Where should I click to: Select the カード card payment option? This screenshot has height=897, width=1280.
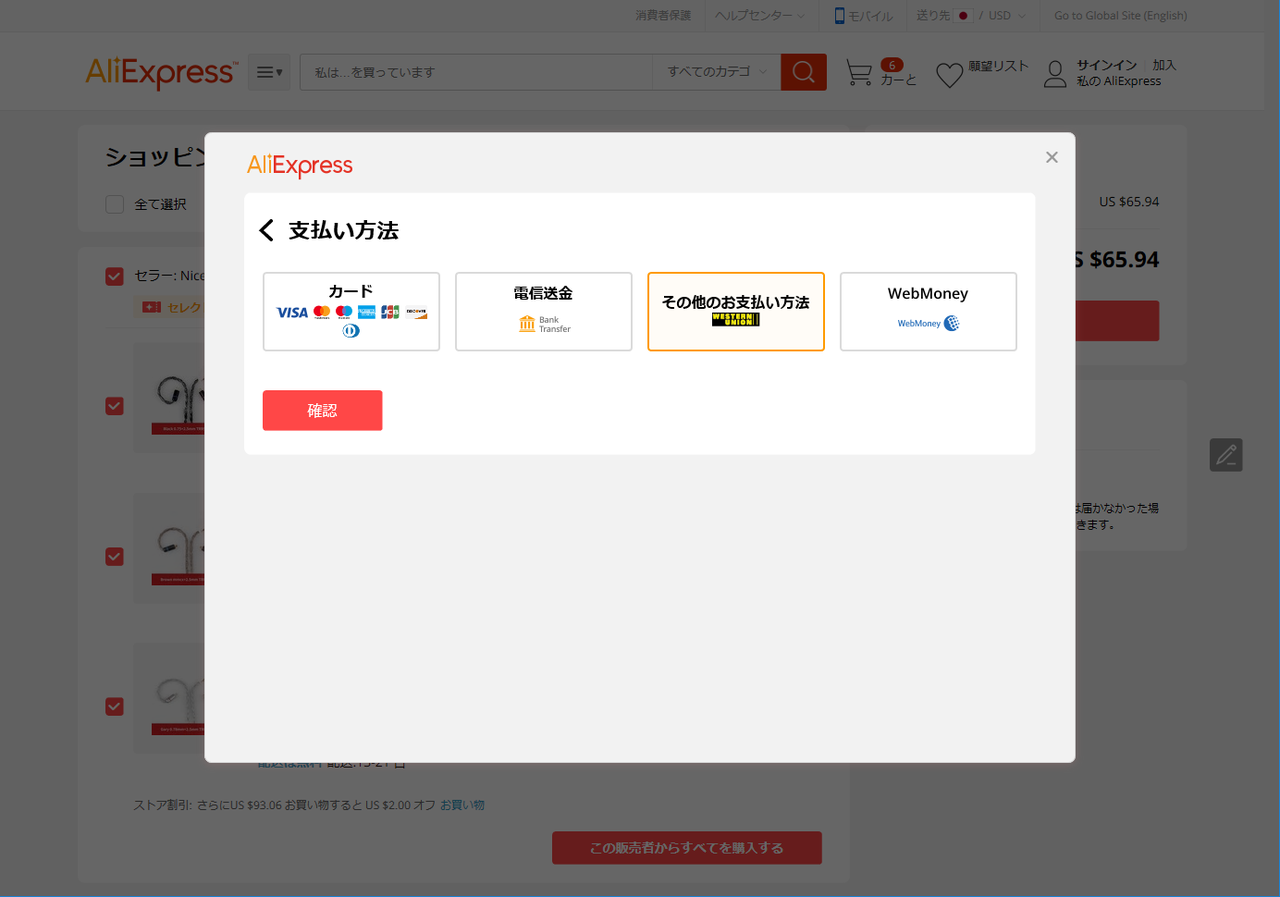point(351,311)
